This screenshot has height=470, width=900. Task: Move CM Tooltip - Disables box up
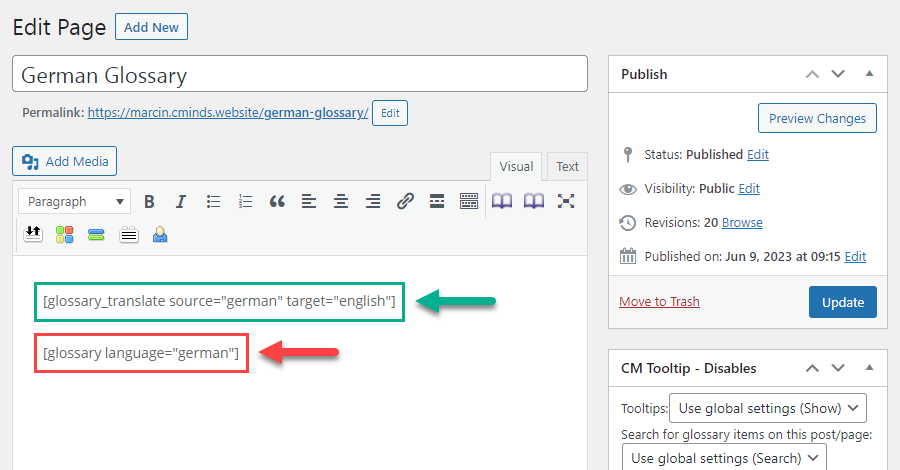pos(812,368)
